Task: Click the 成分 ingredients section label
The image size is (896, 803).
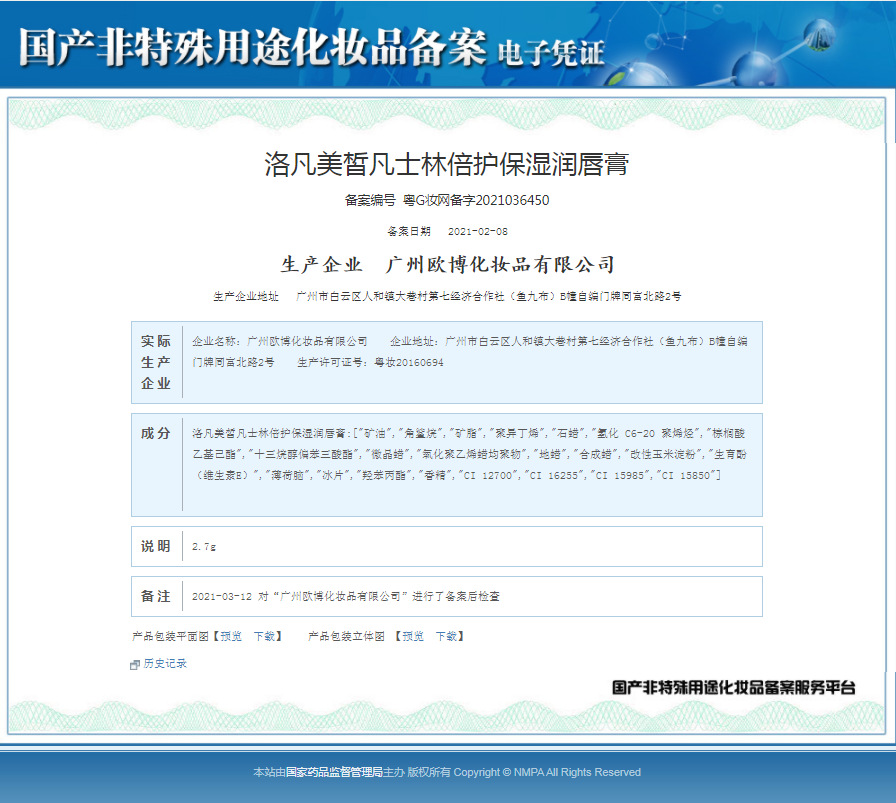Action: [156, 433]
